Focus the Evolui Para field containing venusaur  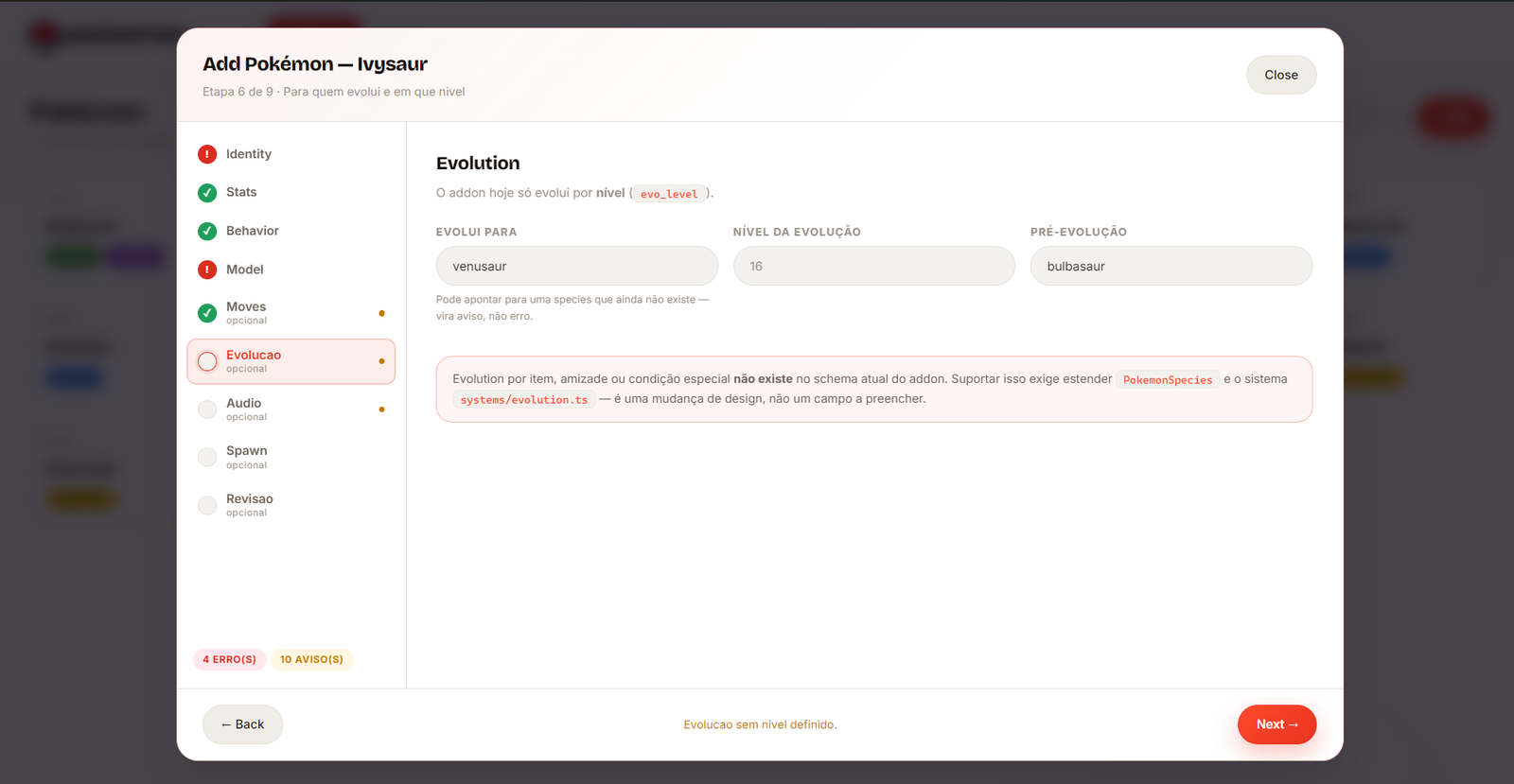577,266
